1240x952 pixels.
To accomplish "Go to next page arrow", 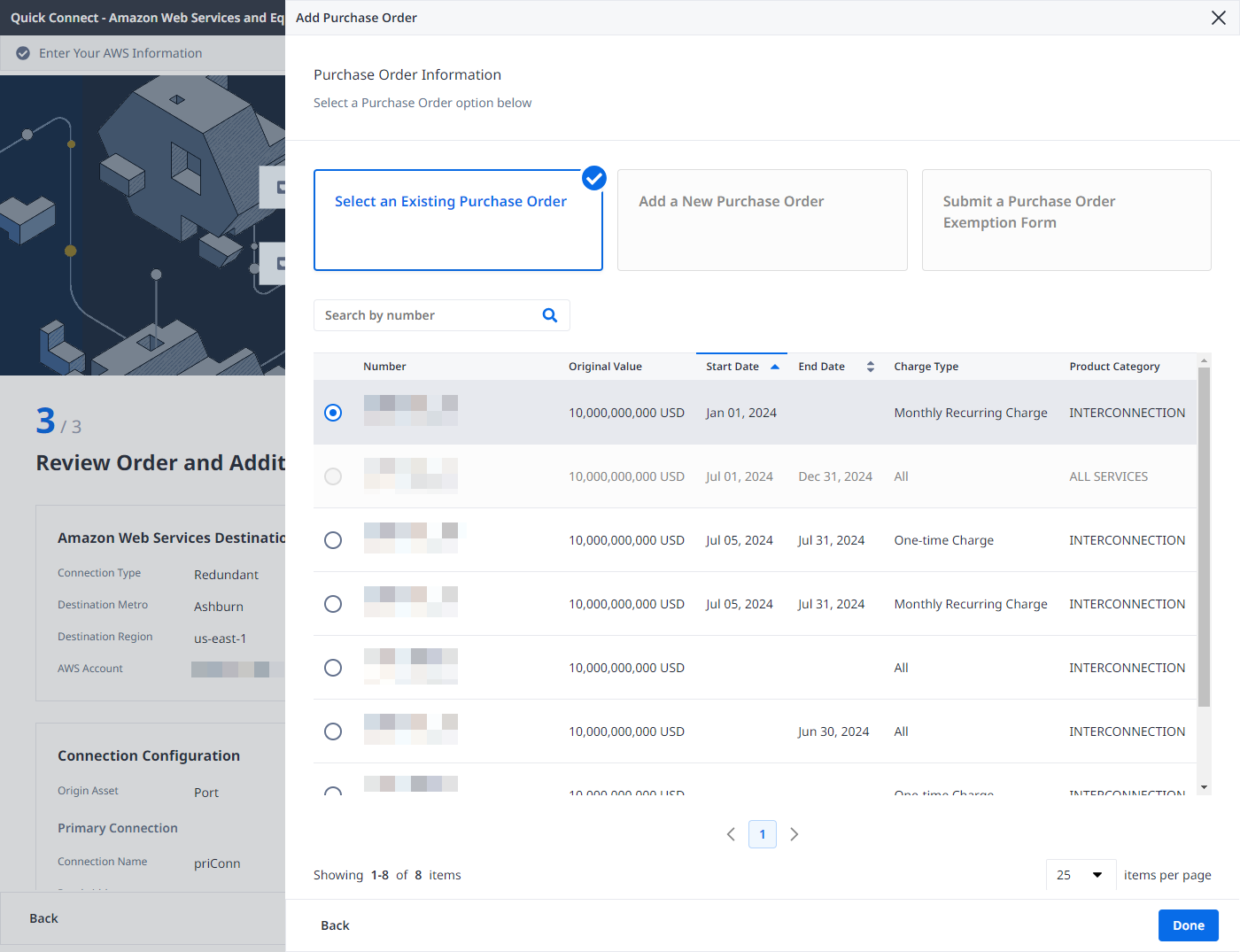I will 794,834.
